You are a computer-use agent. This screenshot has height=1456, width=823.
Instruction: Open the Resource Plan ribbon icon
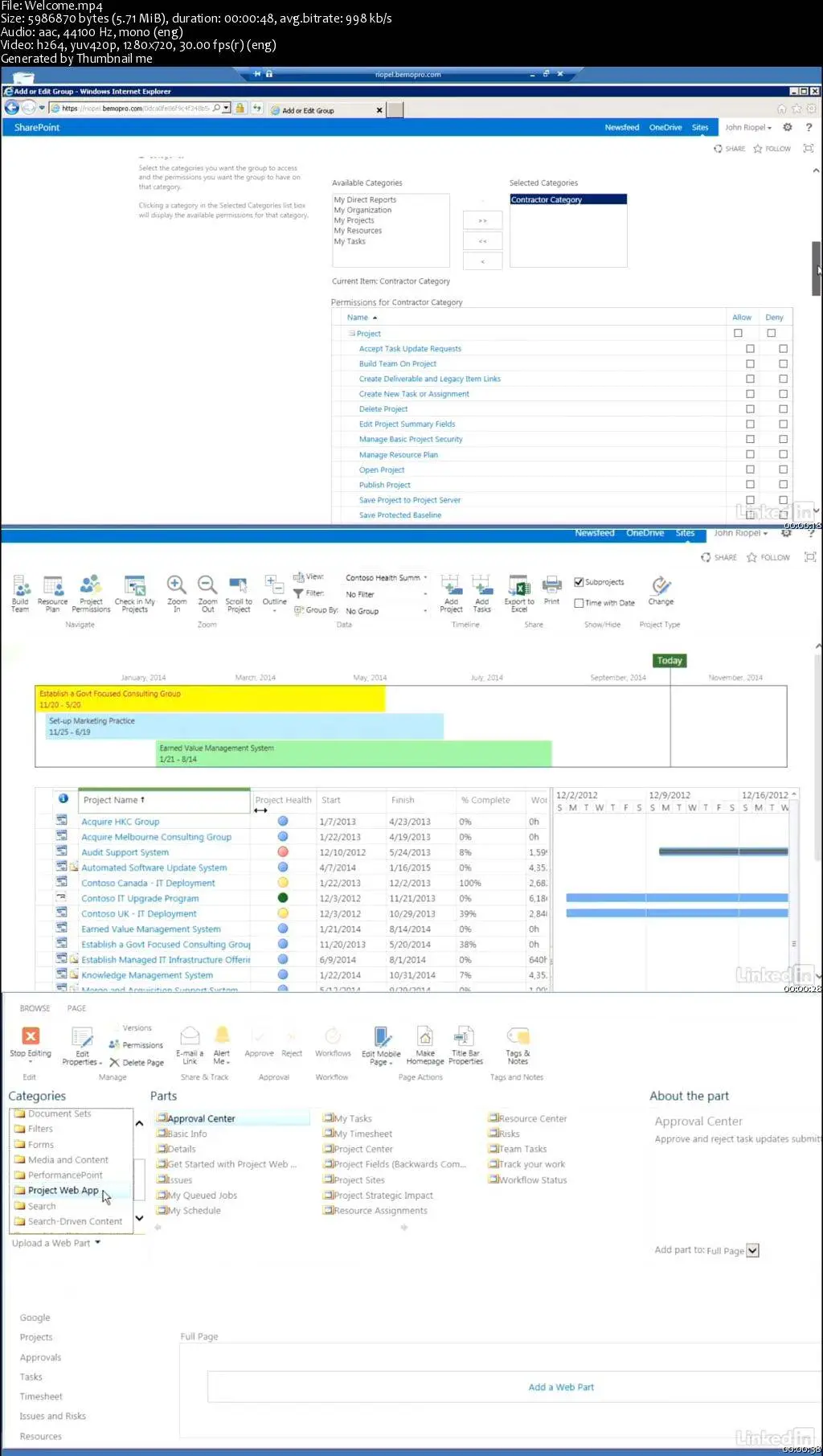53,586
